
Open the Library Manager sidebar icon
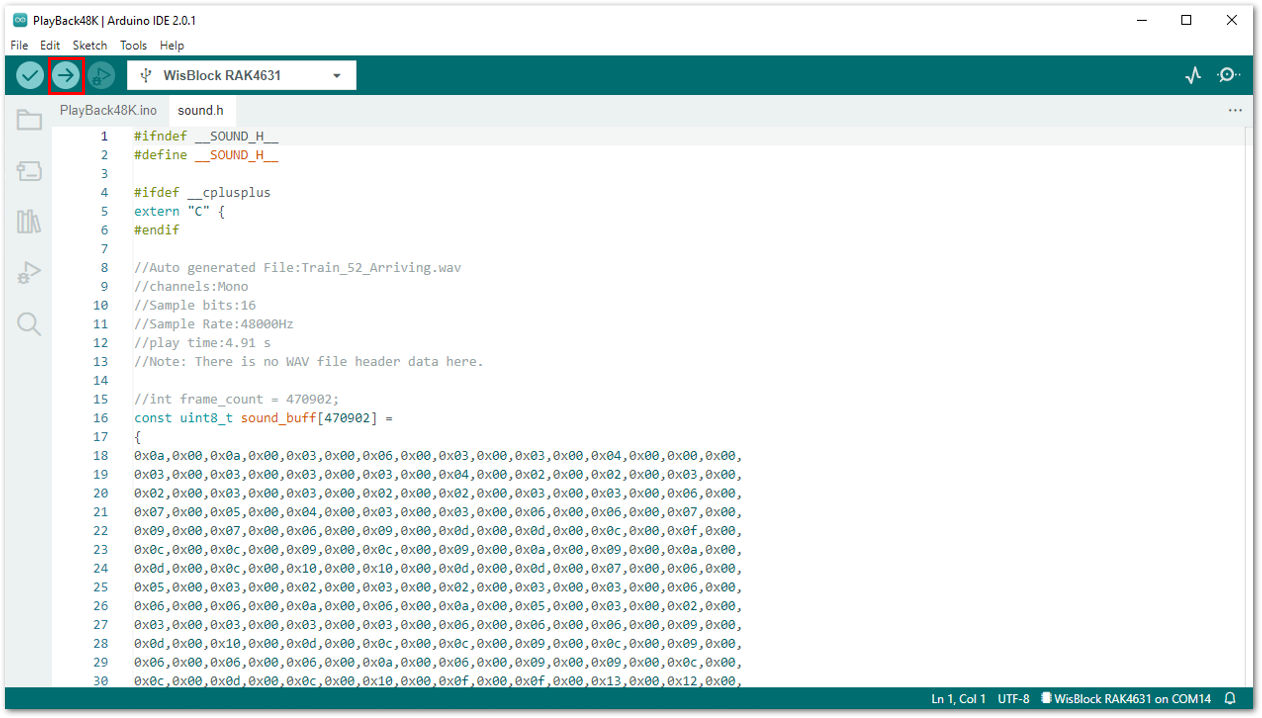[x=29, y=221]
